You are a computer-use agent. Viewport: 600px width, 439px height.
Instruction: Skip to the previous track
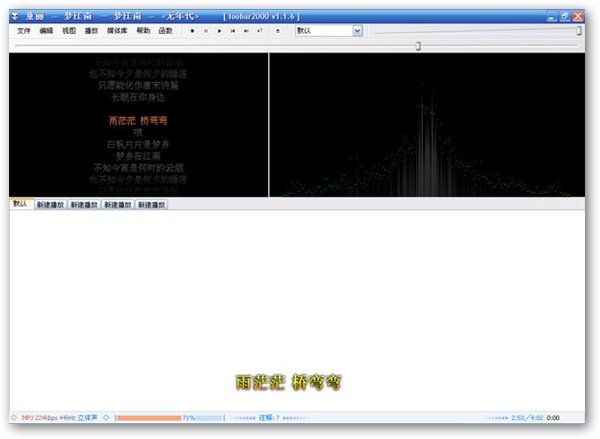[233, 31]
